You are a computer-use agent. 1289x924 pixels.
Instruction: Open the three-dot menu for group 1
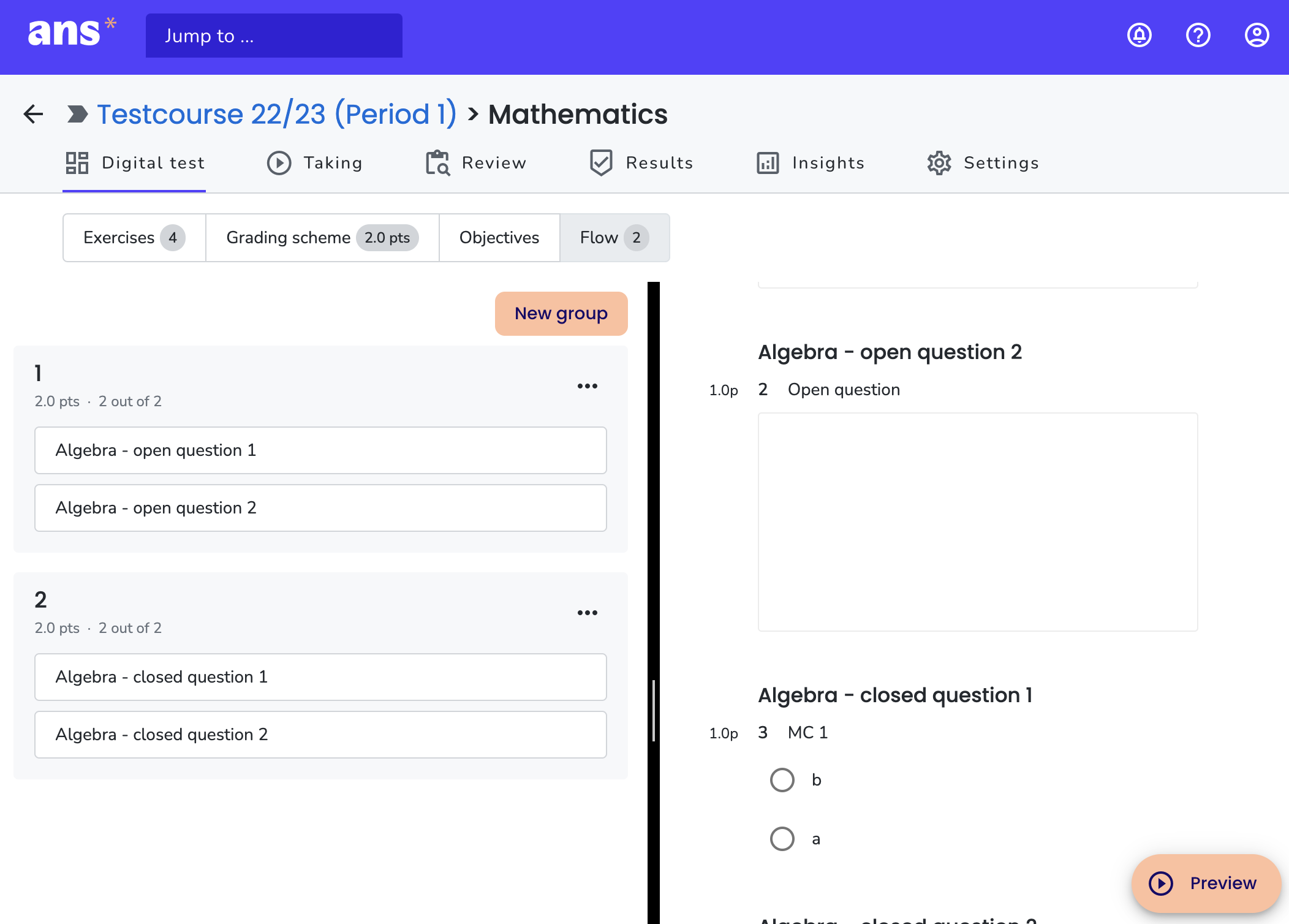click(x=587, y=386)
